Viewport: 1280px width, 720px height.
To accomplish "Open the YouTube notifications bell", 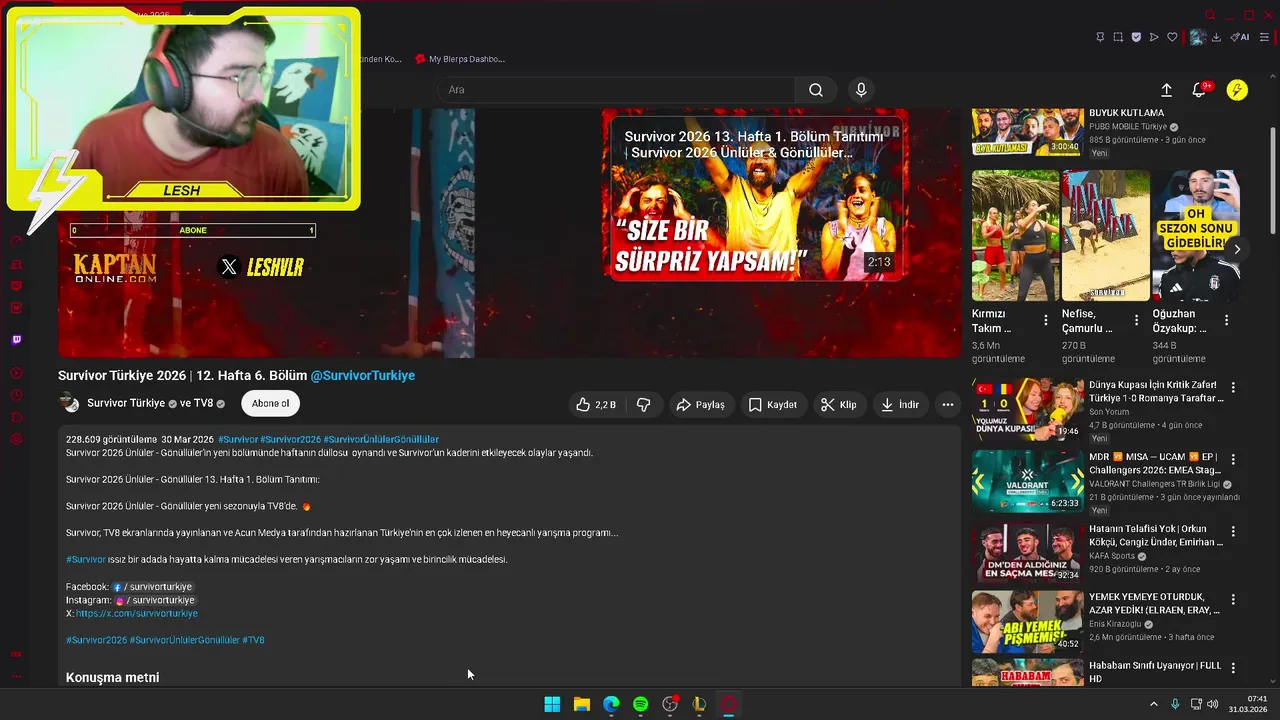I will click(x=1199, y=90).
